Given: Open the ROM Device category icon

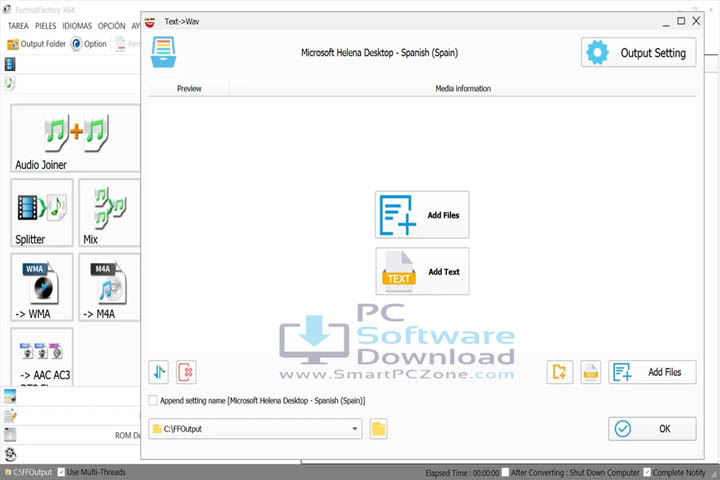Looking at the screenshot, I should tap(10, 435).
